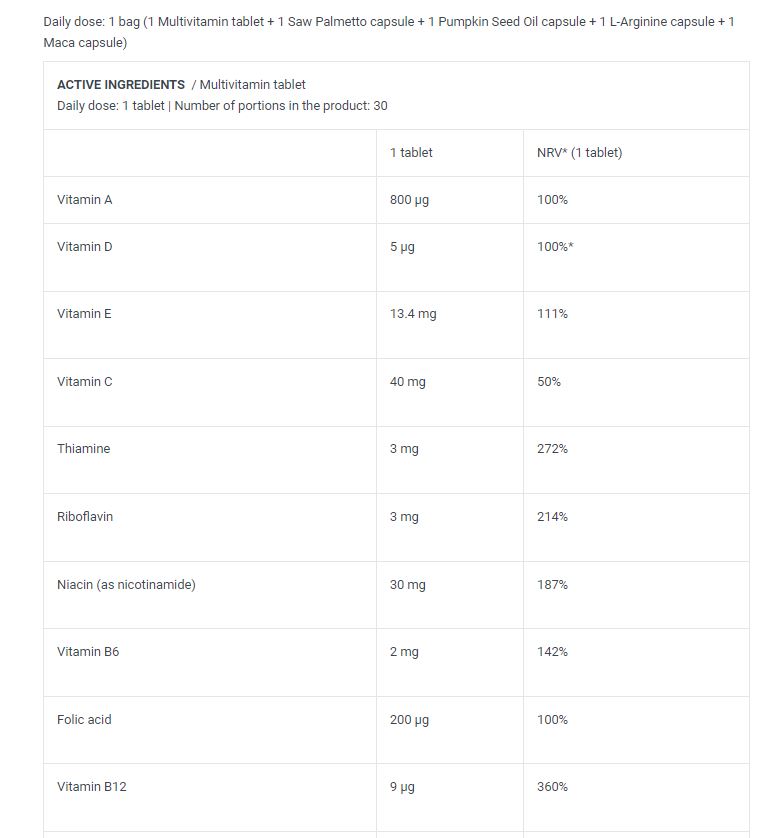Screen dimensions: 778x838
Task: Click the "NRV* (1 tablet)" column header
Action: (x=579, y=153)
